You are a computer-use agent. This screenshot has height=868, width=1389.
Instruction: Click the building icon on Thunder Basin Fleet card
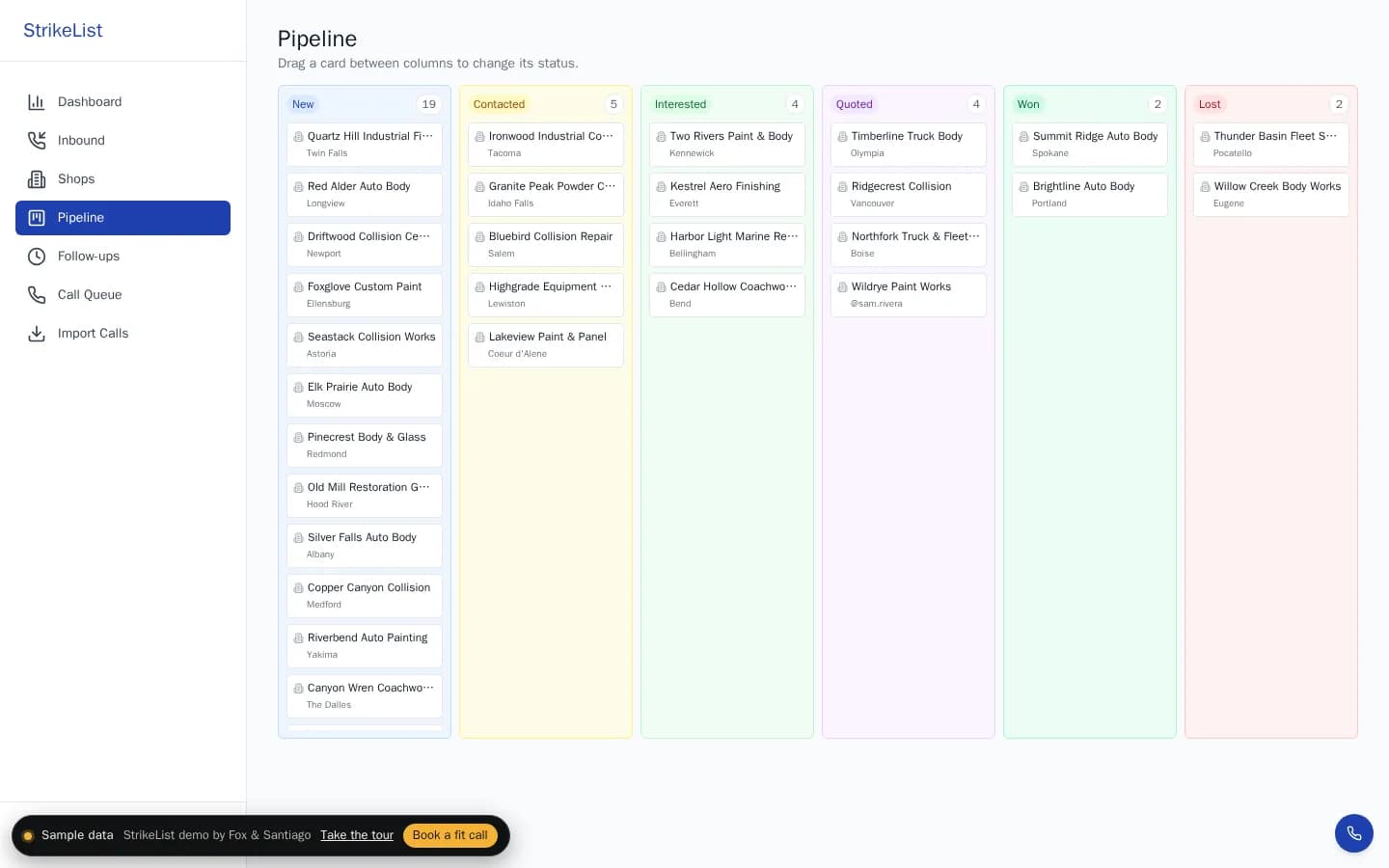1205,137
